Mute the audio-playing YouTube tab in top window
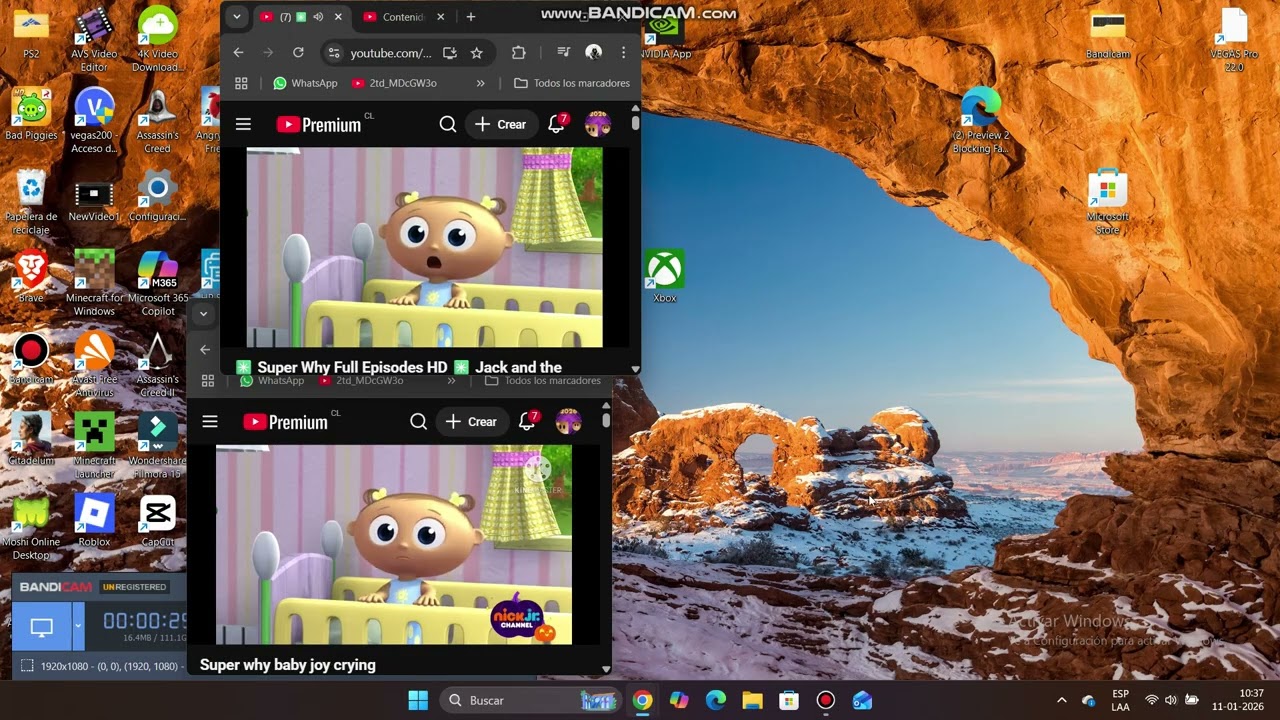Image resolution: width=1280 pixels, height=720 pixels. pos(318,17)
